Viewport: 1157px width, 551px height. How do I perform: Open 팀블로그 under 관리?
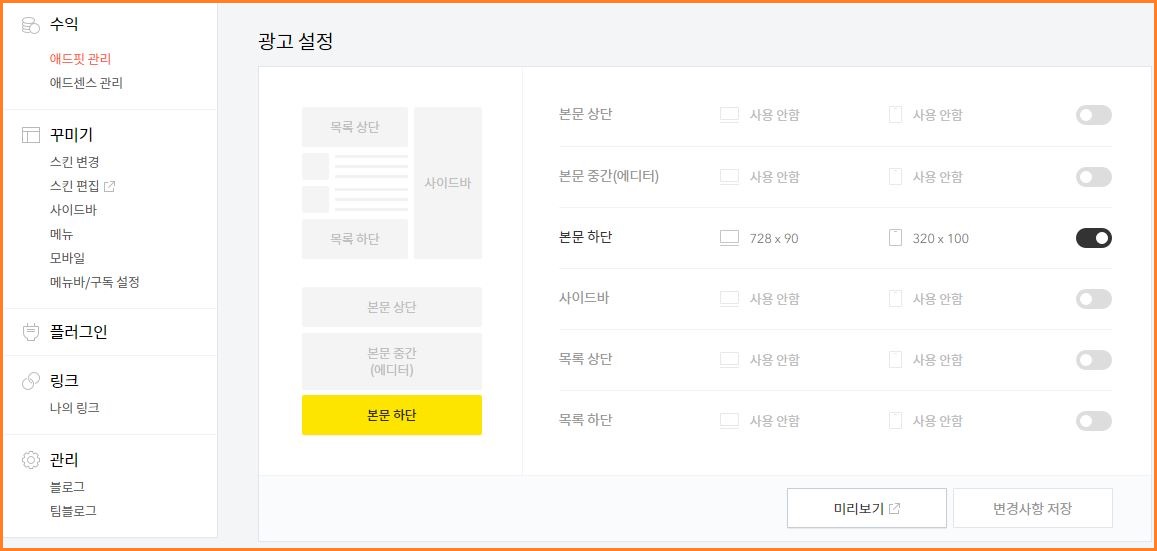point(73,510)
